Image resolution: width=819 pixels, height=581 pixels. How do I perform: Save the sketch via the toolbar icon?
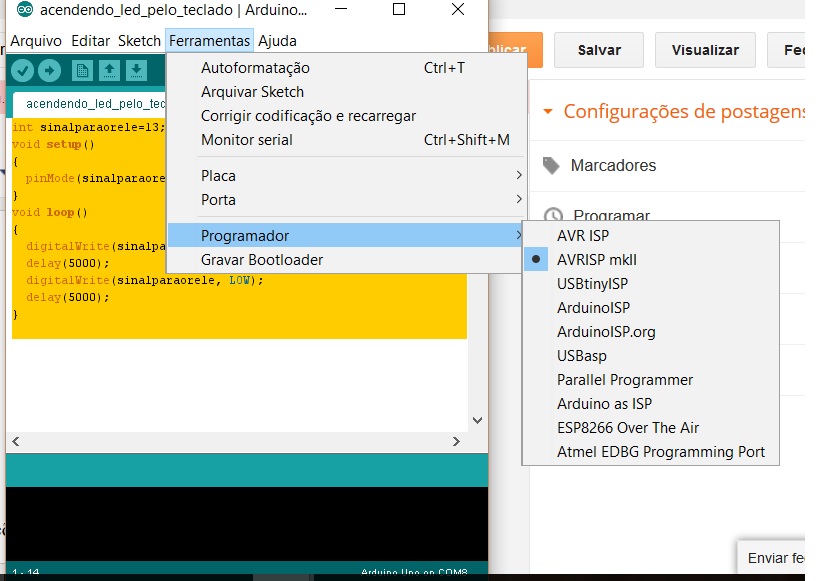pyautogui.click(x=139, y=71)
